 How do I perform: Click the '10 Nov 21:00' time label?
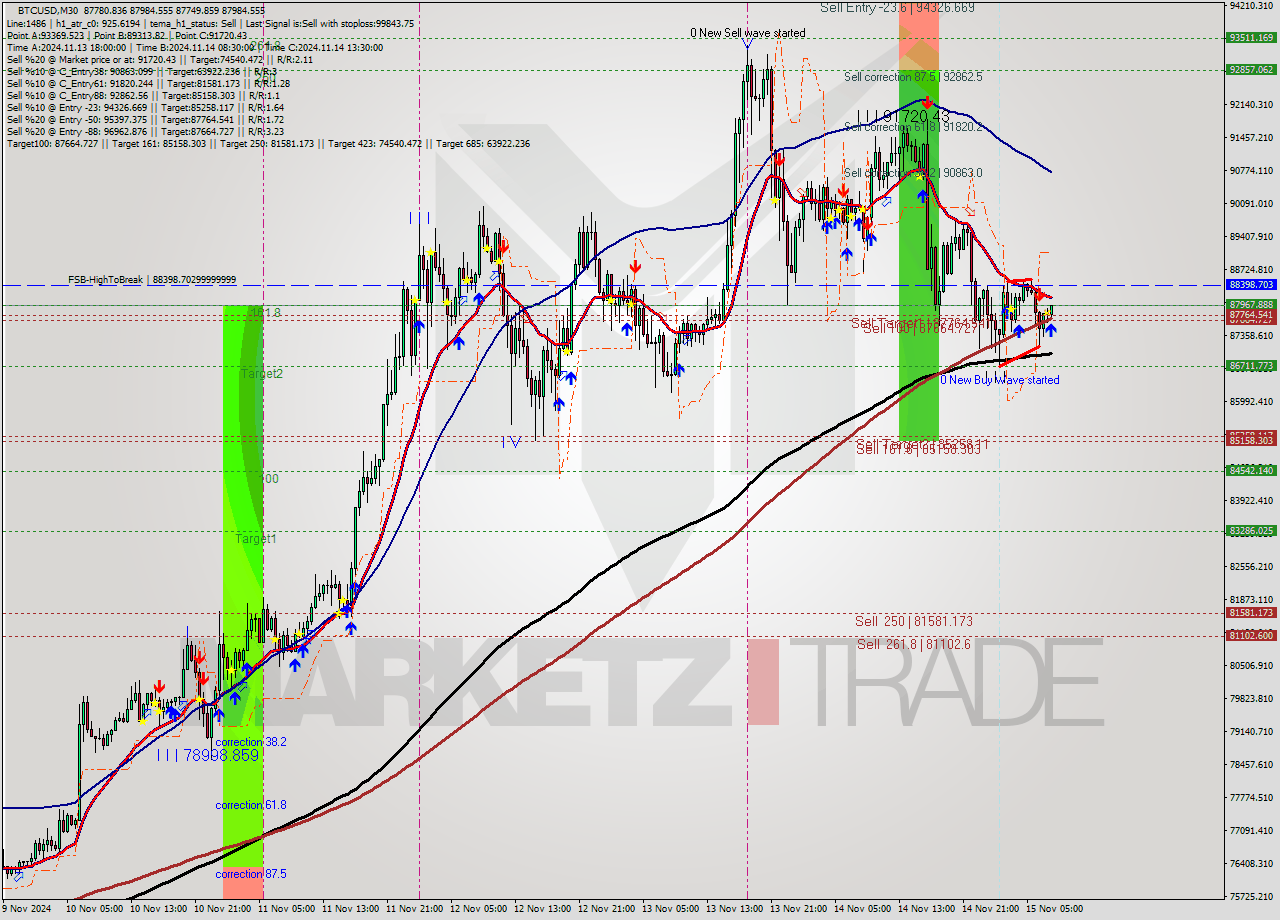point(224,909)
